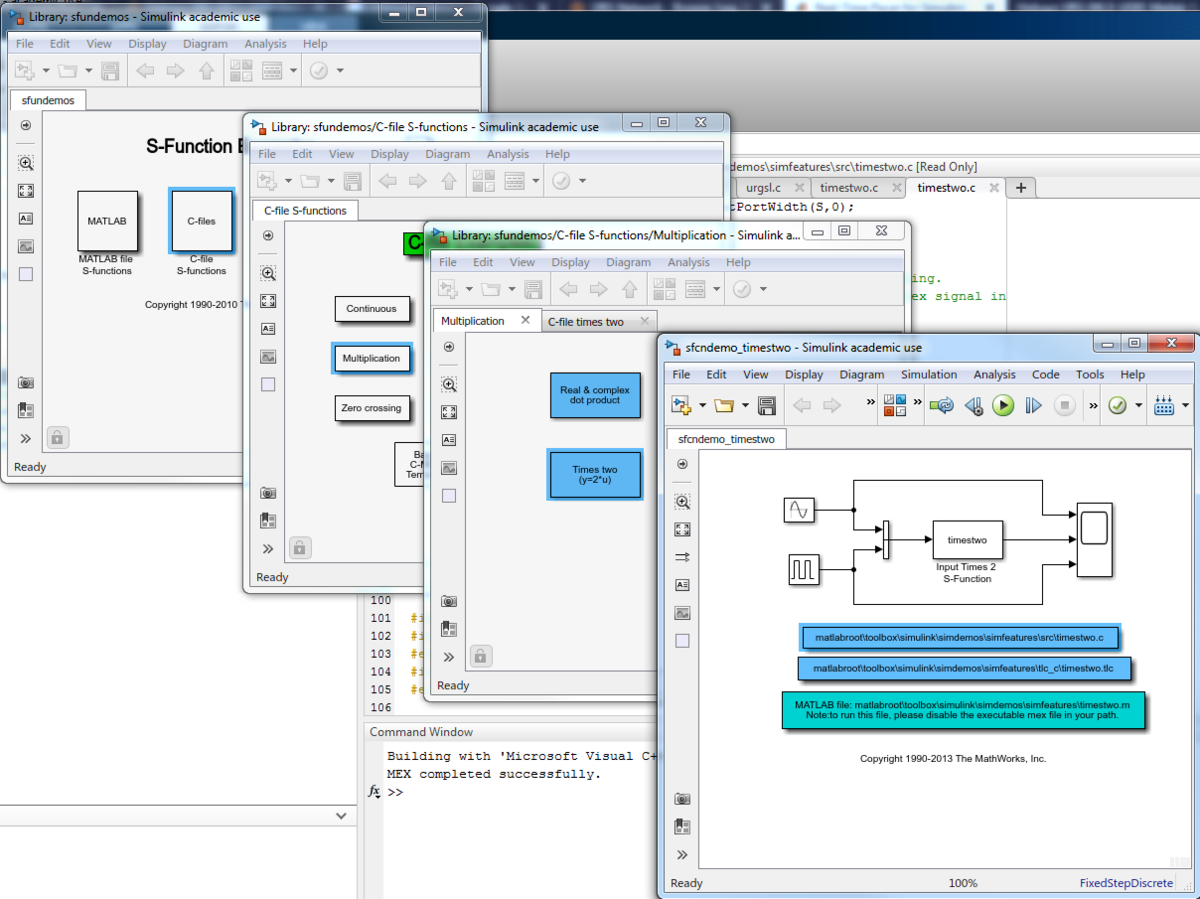Click Fit to View icon in sfcndemo_timestwo palette

click(683, 530)
